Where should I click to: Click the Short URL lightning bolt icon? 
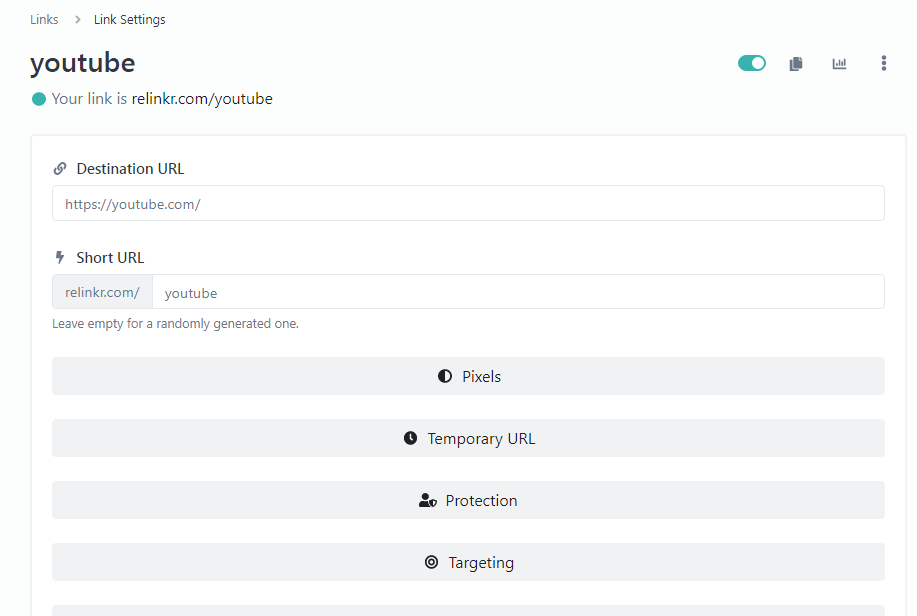(60, 257)
